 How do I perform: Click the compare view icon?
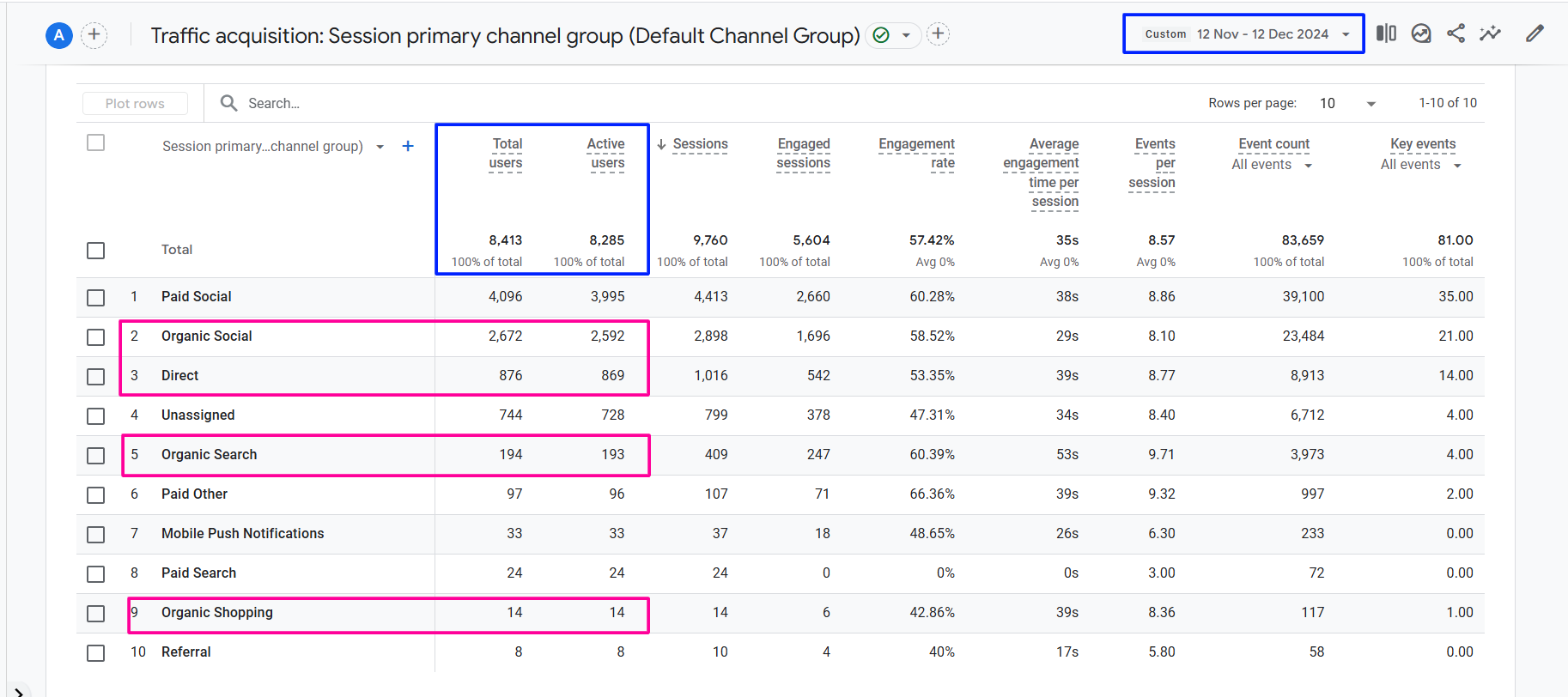click(1386, 33)
